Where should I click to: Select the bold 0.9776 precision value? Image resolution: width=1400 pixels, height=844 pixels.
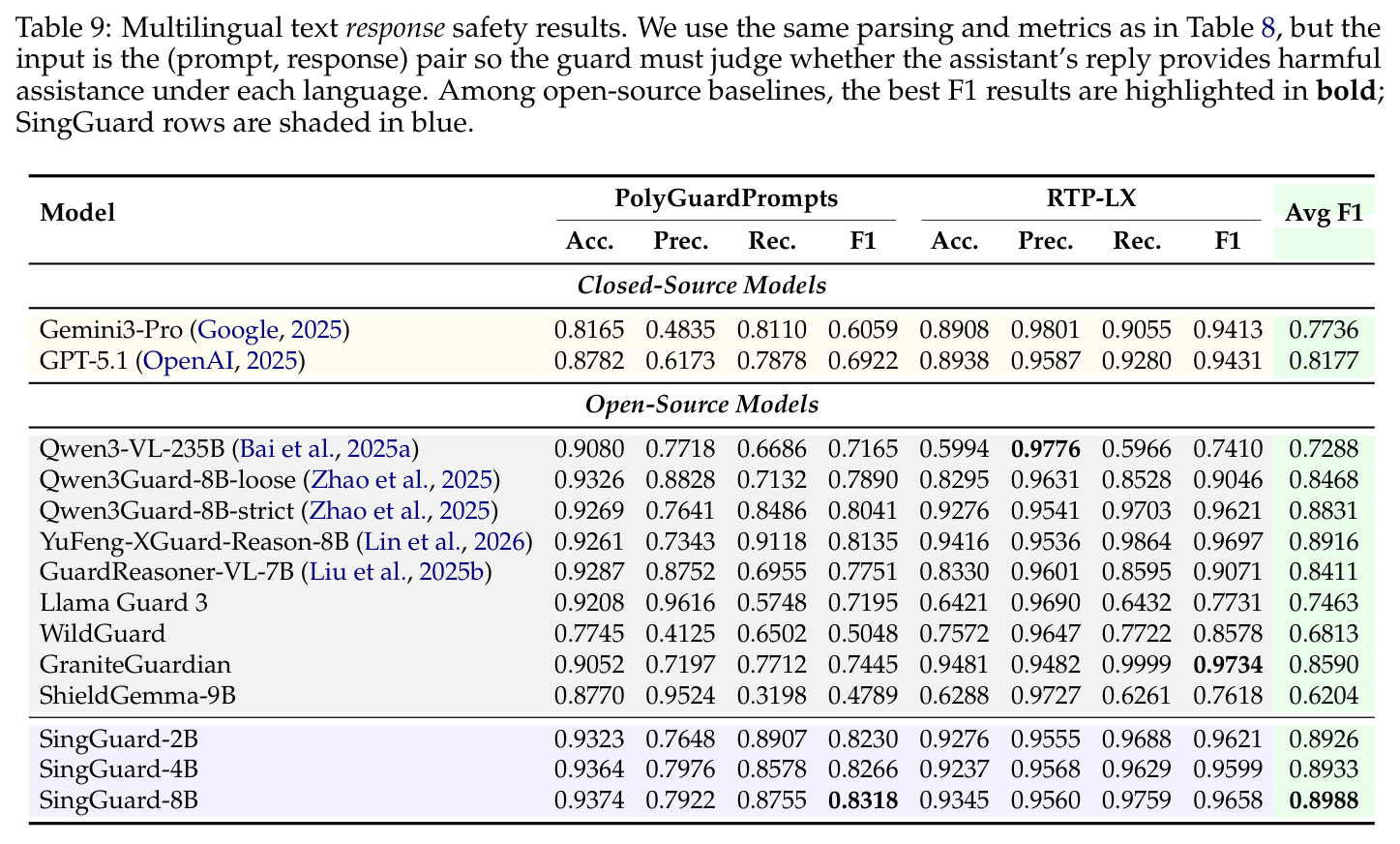1046,449
